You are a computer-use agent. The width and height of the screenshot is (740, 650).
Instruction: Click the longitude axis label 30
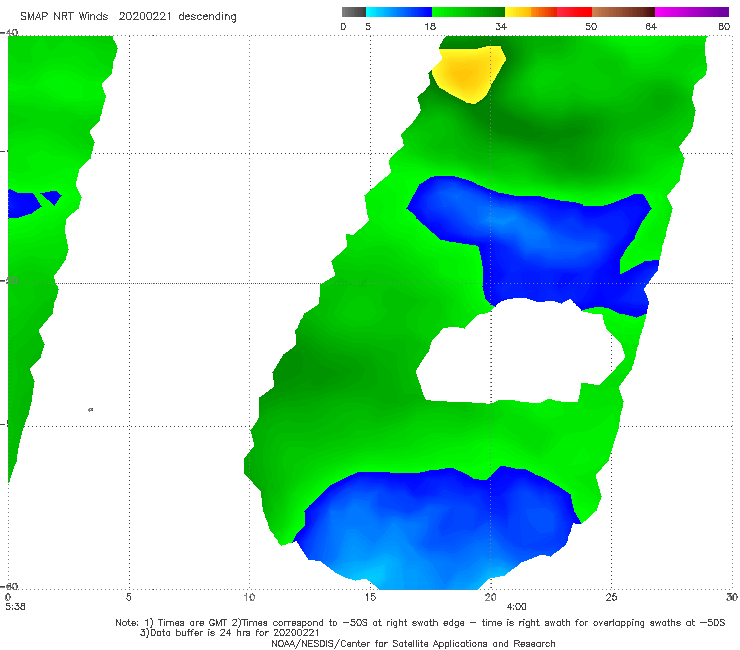(732, 597)
